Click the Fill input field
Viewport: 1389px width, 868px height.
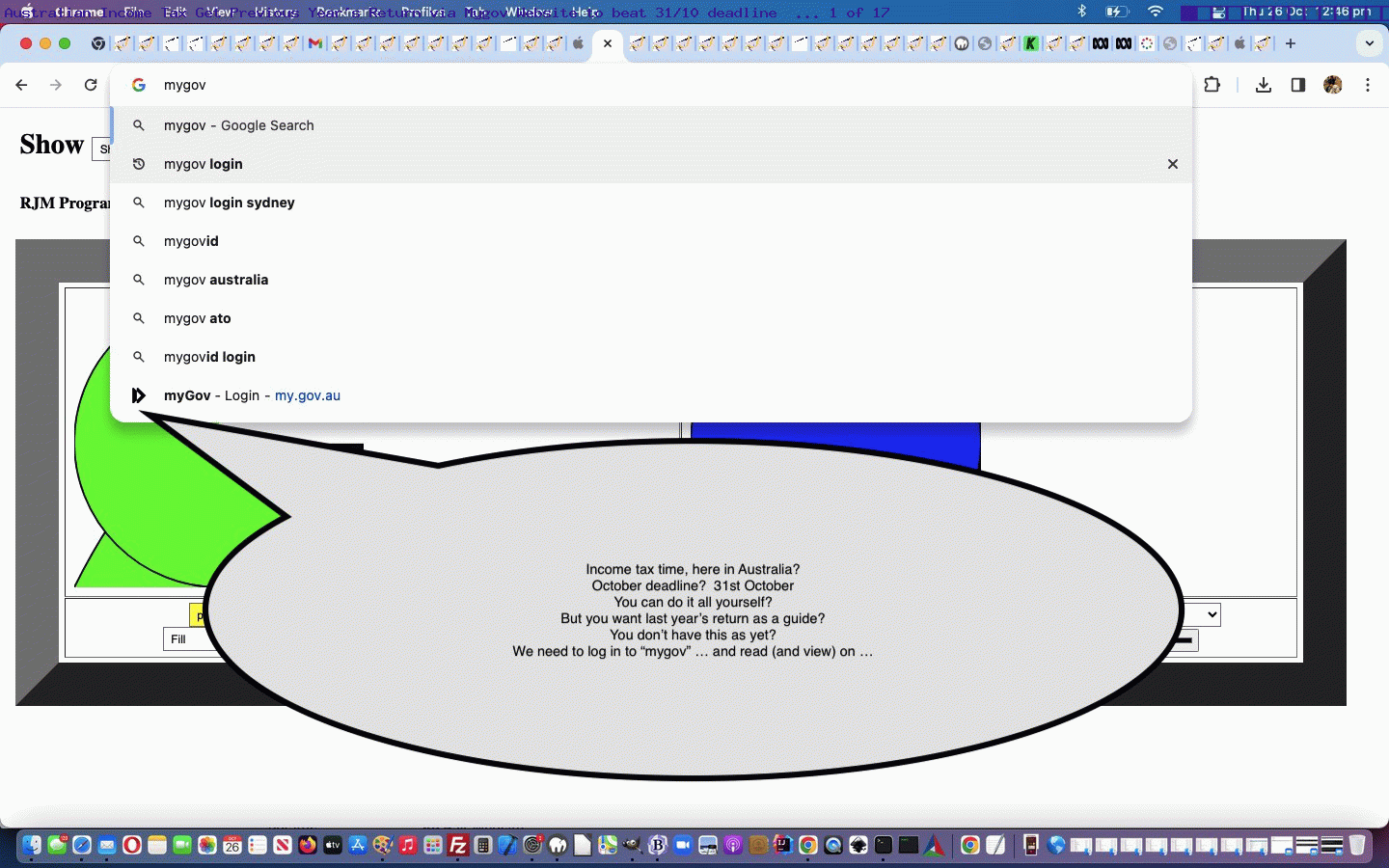pyautogui.click(x=185, y=639)
